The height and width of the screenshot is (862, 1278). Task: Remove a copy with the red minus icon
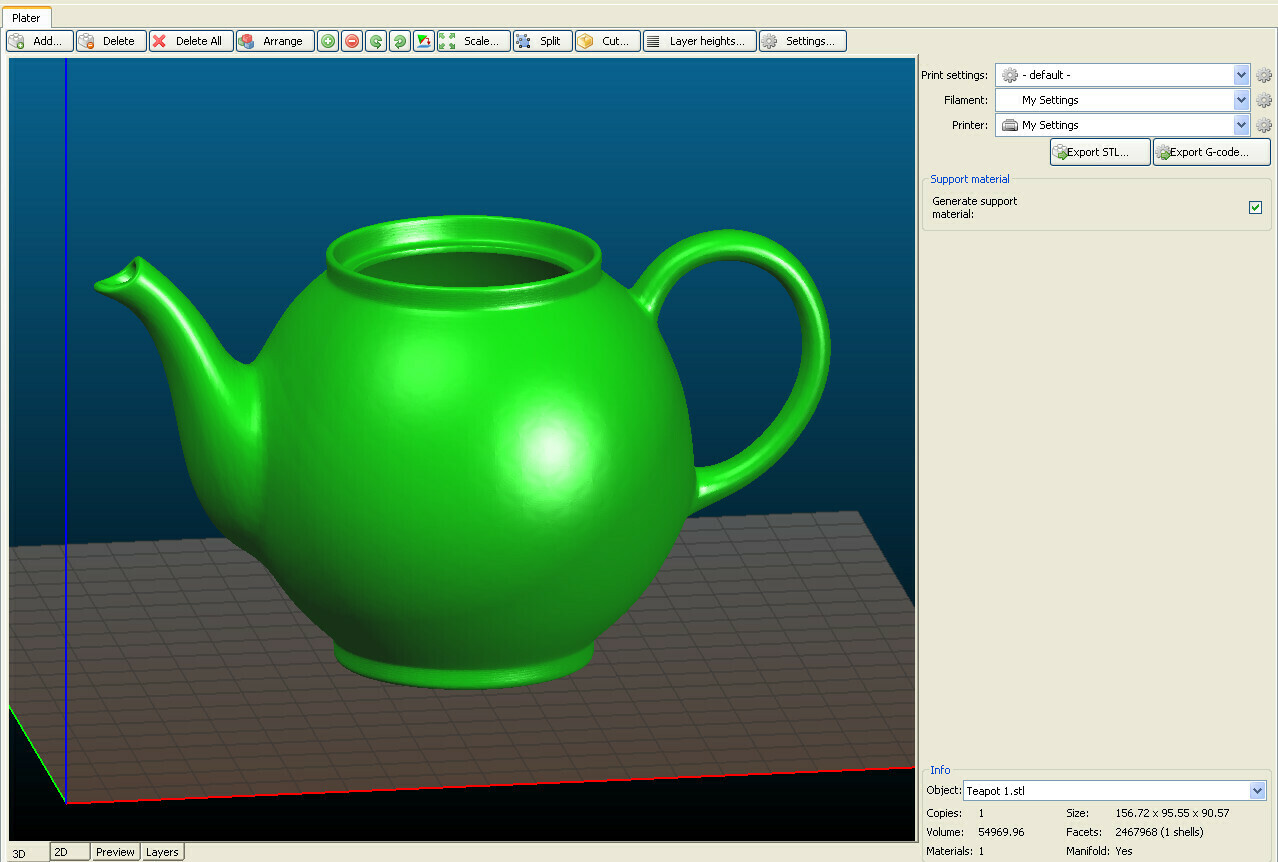tap(352, 41)
